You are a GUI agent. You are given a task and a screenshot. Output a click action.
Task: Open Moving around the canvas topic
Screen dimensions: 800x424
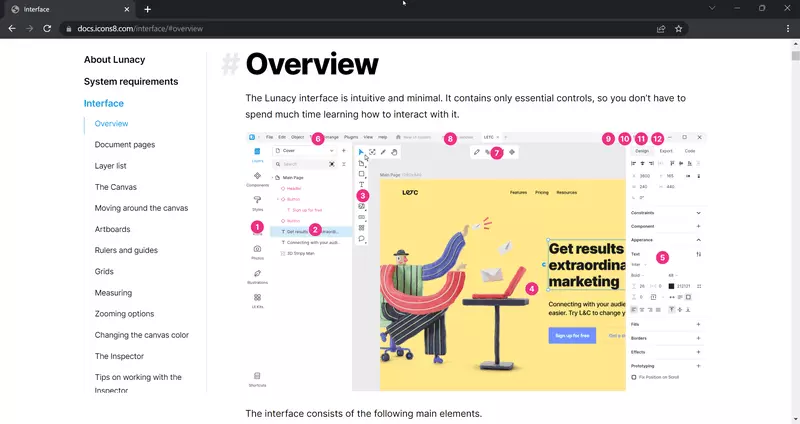point(141,208)
